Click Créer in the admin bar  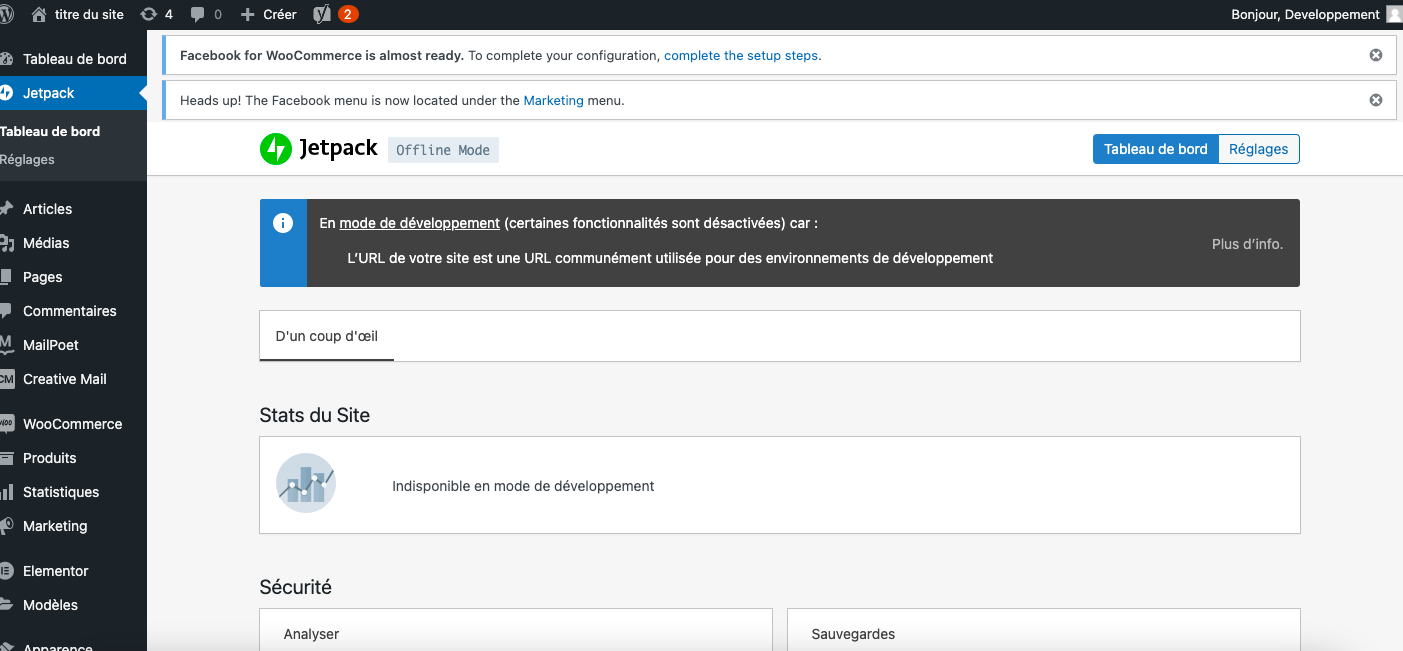coord(280,14)
